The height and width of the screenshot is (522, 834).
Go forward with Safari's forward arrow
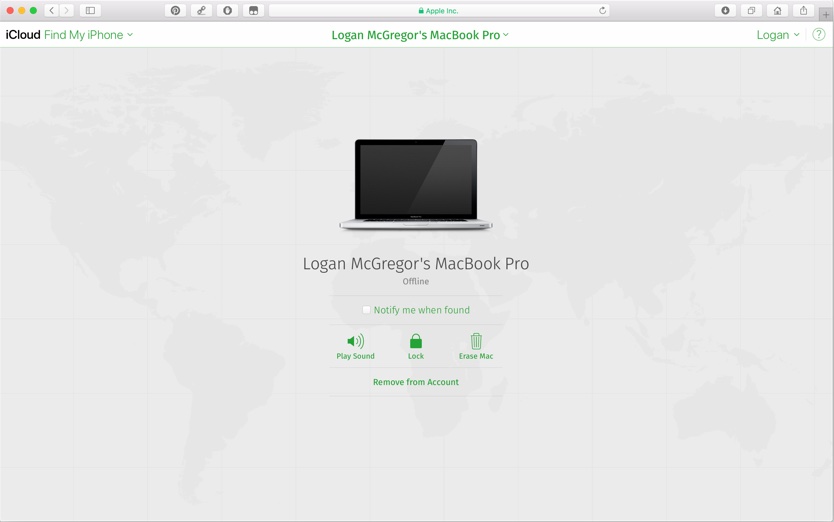(66, 10)
